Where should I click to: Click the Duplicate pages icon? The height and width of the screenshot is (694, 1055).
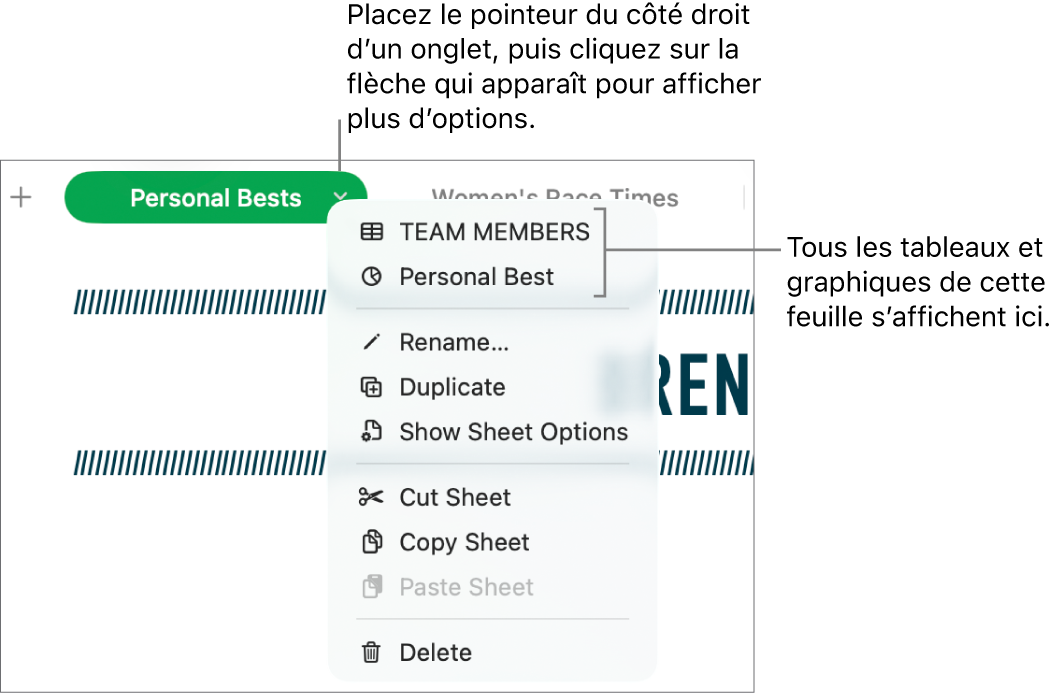click(x=371, y=387)
